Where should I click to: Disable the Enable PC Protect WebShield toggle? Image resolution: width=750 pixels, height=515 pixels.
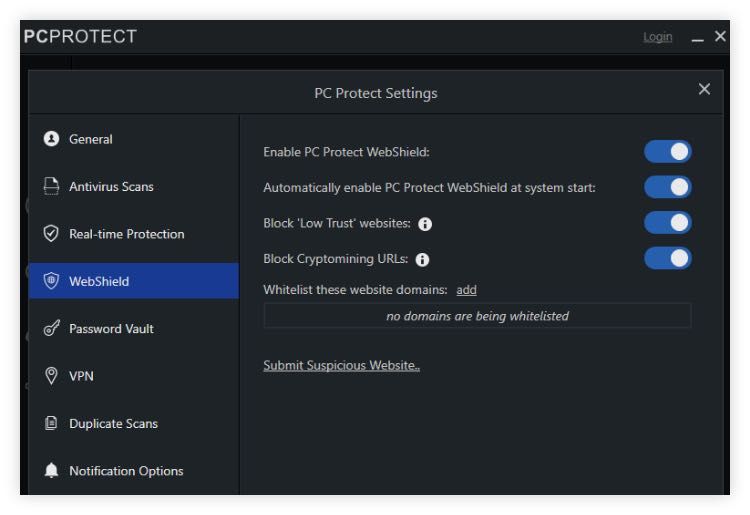click(x=667, y=152)
